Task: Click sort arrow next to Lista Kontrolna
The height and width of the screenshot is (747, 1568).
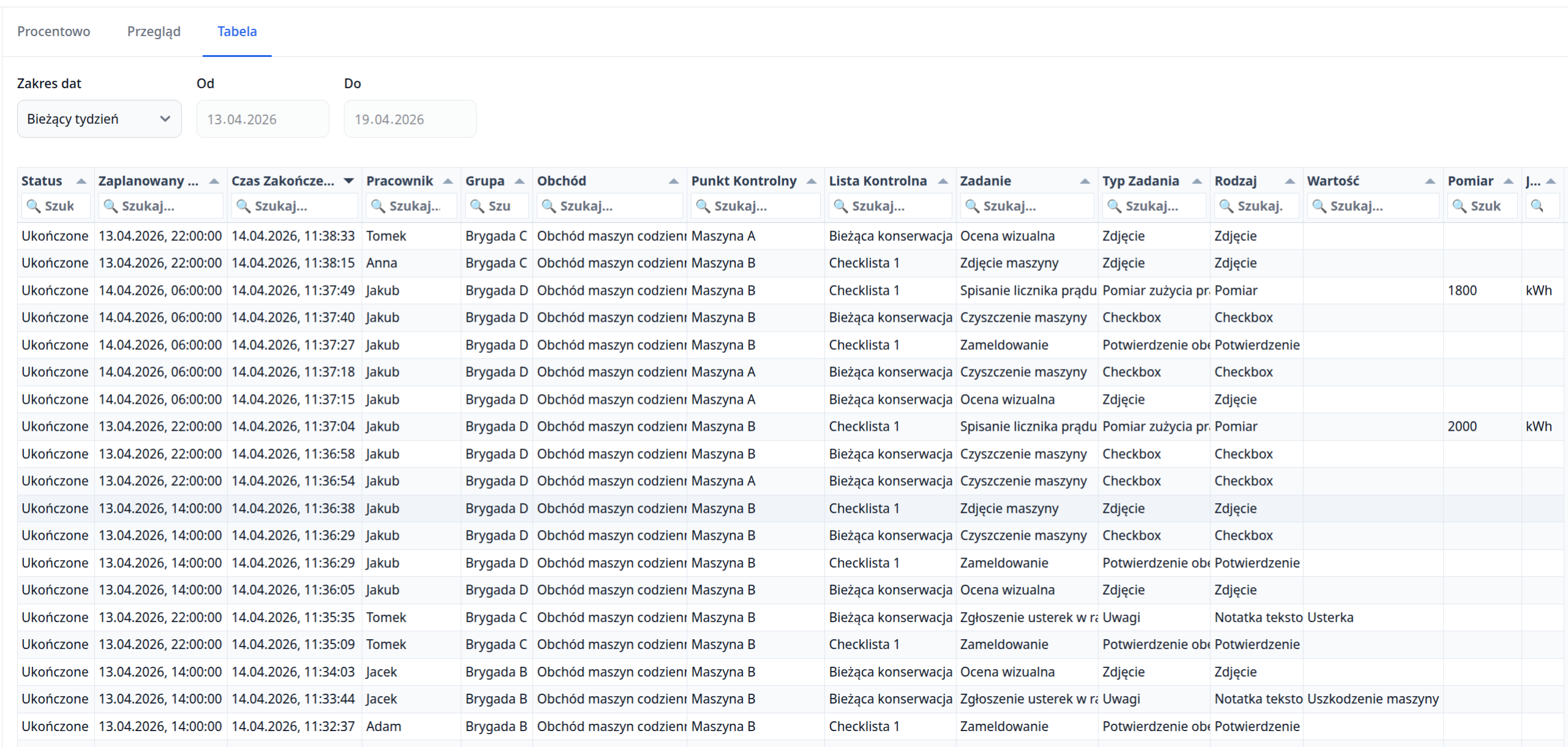Action: [x=943, y=181]
